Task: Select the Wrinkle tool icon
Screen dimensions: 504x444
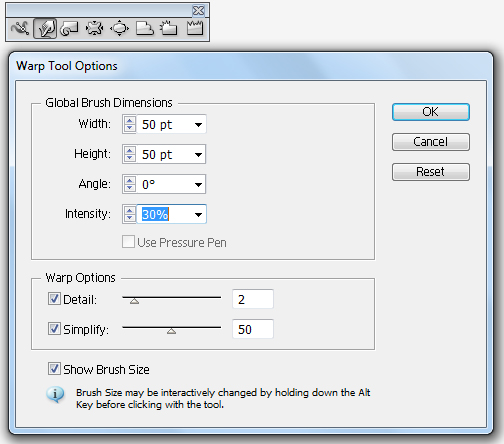Action: click(x=195, y=29)
